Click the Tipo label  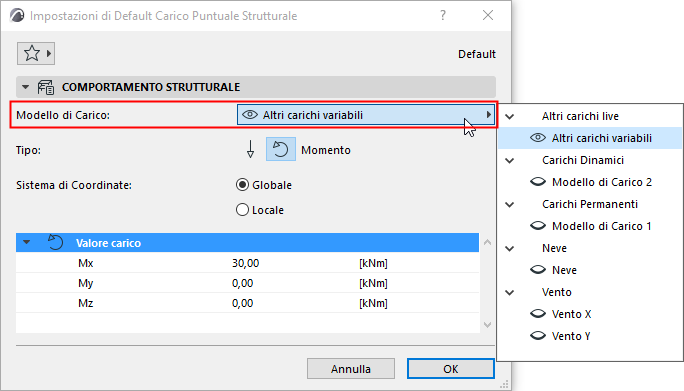click(28, 150)
